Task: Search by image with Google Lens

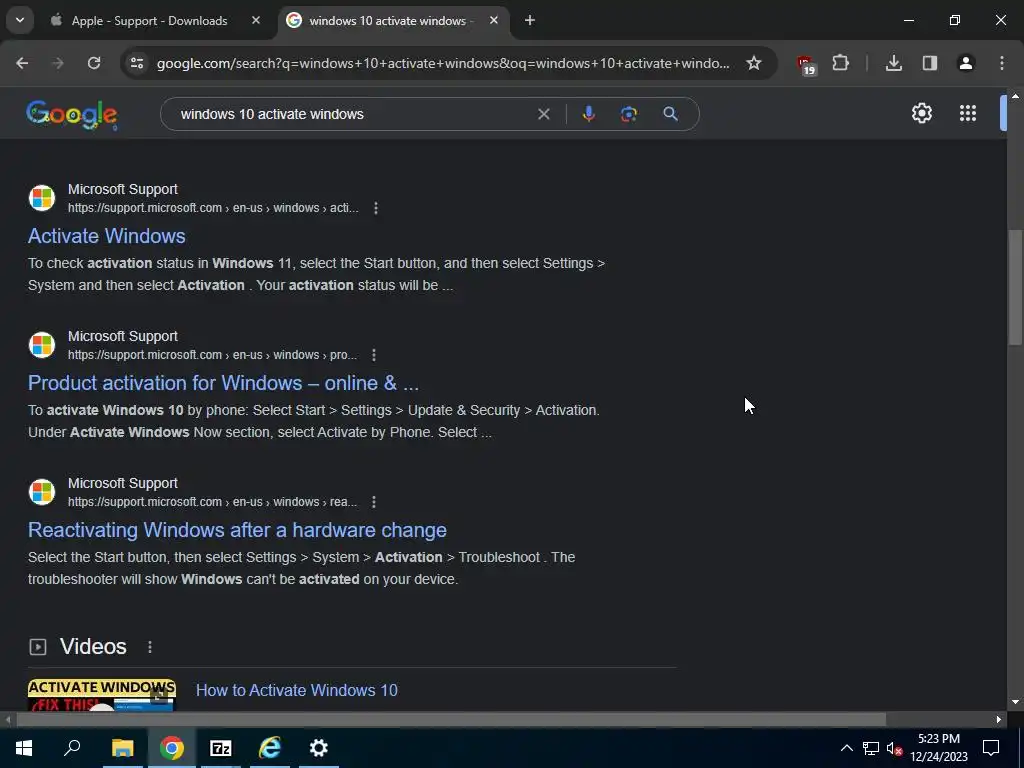Action: (x=629, y=114)
